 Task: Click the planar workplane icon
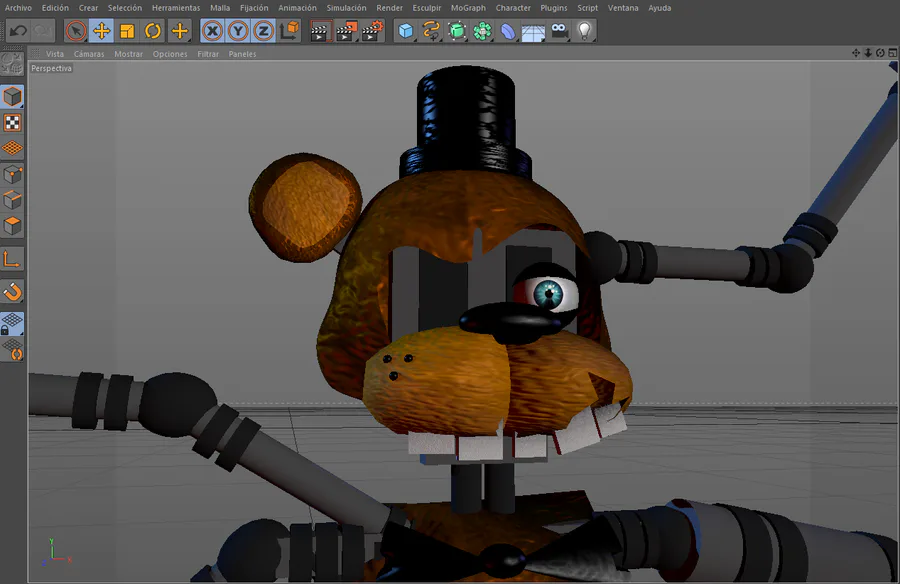click(12, 350)
